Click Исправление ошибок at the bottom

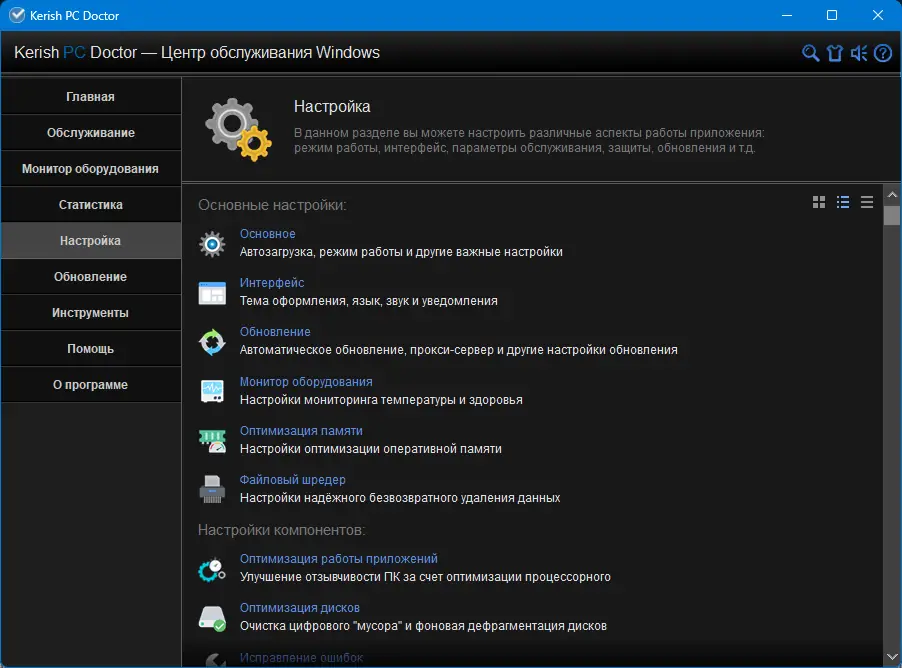[300, 658]
